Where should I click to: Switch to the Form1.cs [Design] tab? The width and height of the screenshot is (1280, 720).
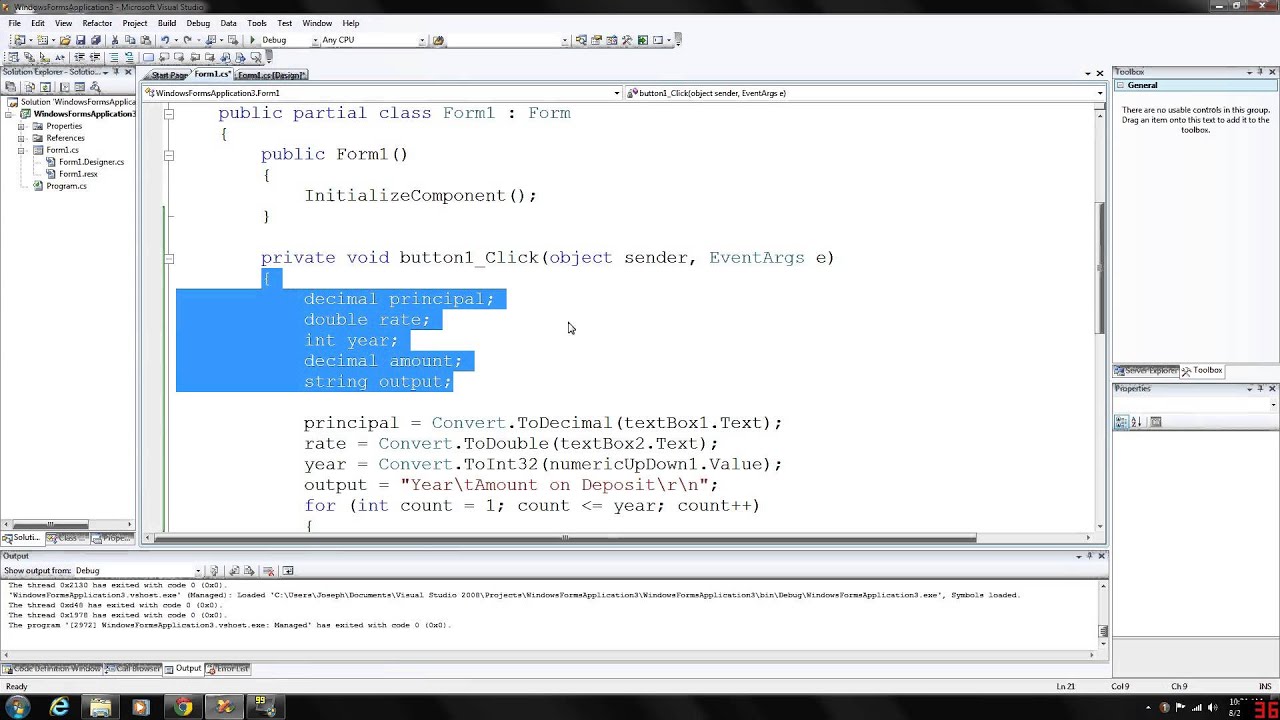pyautogui.click(x=271, y=75)
